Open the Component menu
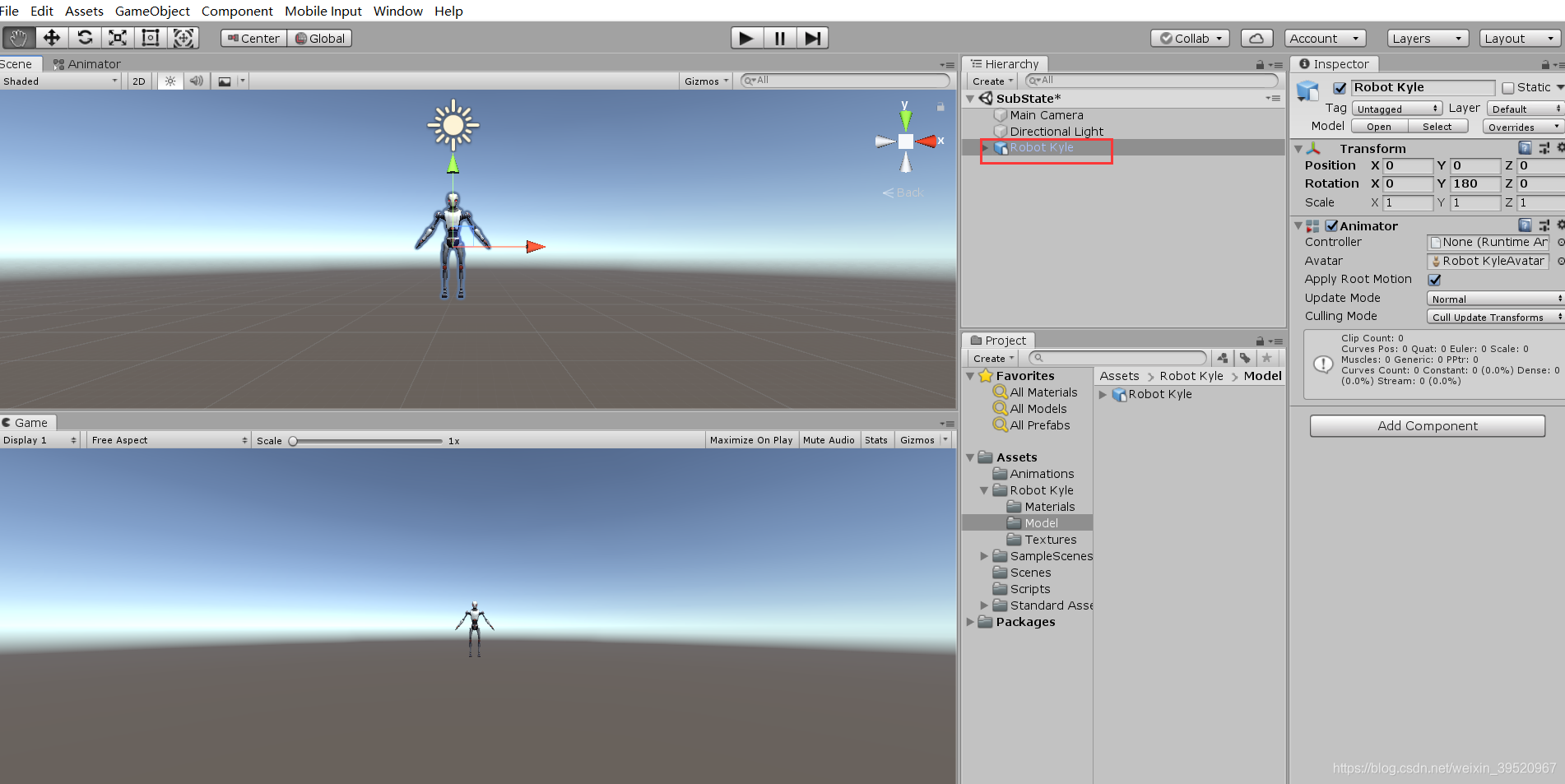1565x784 pixels. point(237,11)
